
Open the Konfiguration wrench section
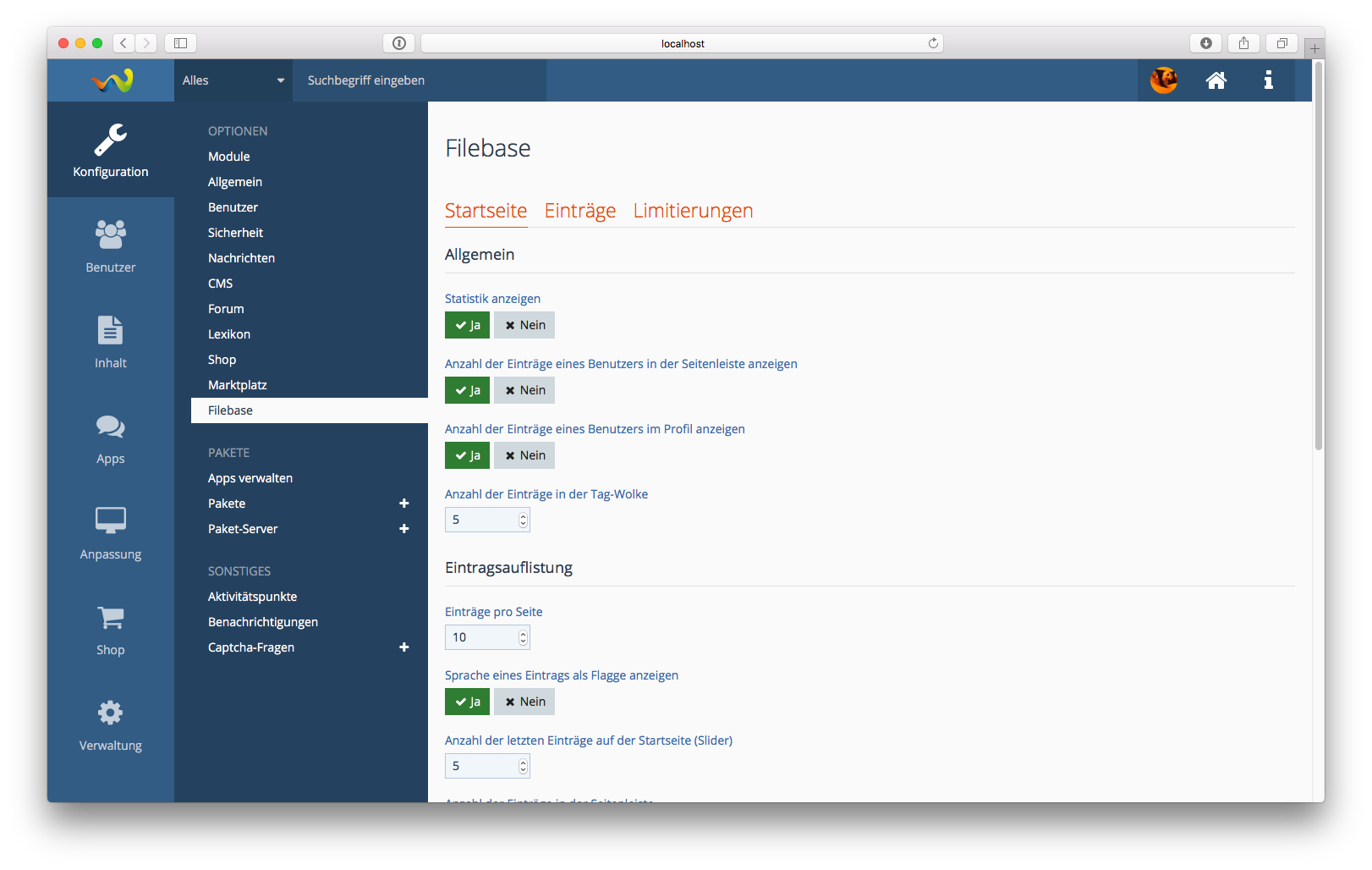coord(110,150)
